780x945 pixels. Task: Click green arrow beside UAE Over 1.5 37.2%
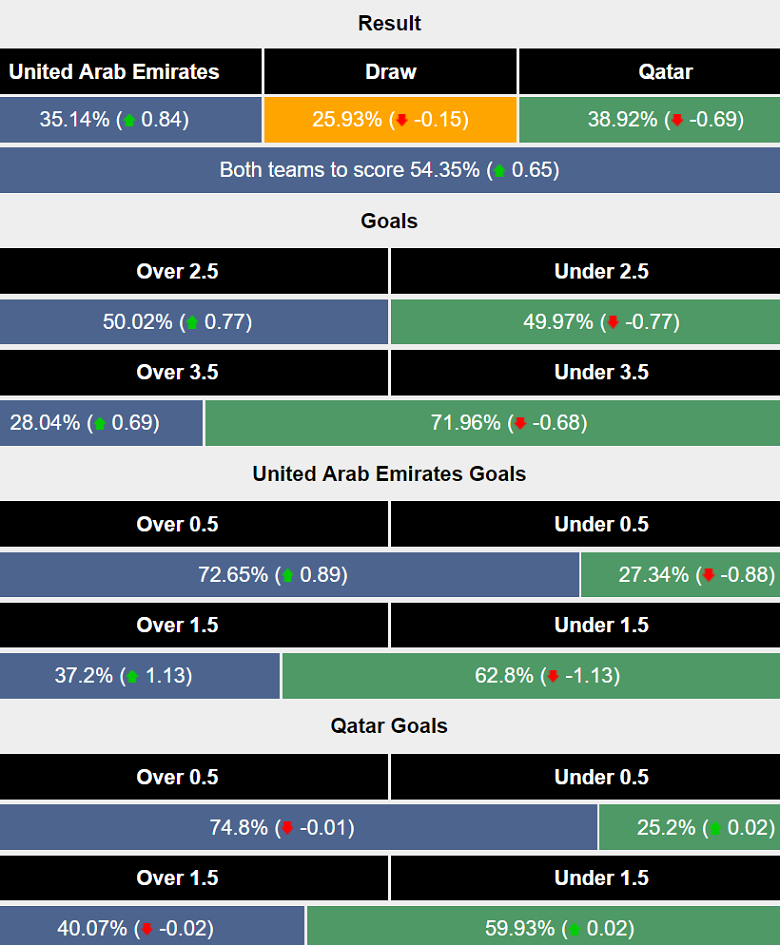tap(131, 677)
